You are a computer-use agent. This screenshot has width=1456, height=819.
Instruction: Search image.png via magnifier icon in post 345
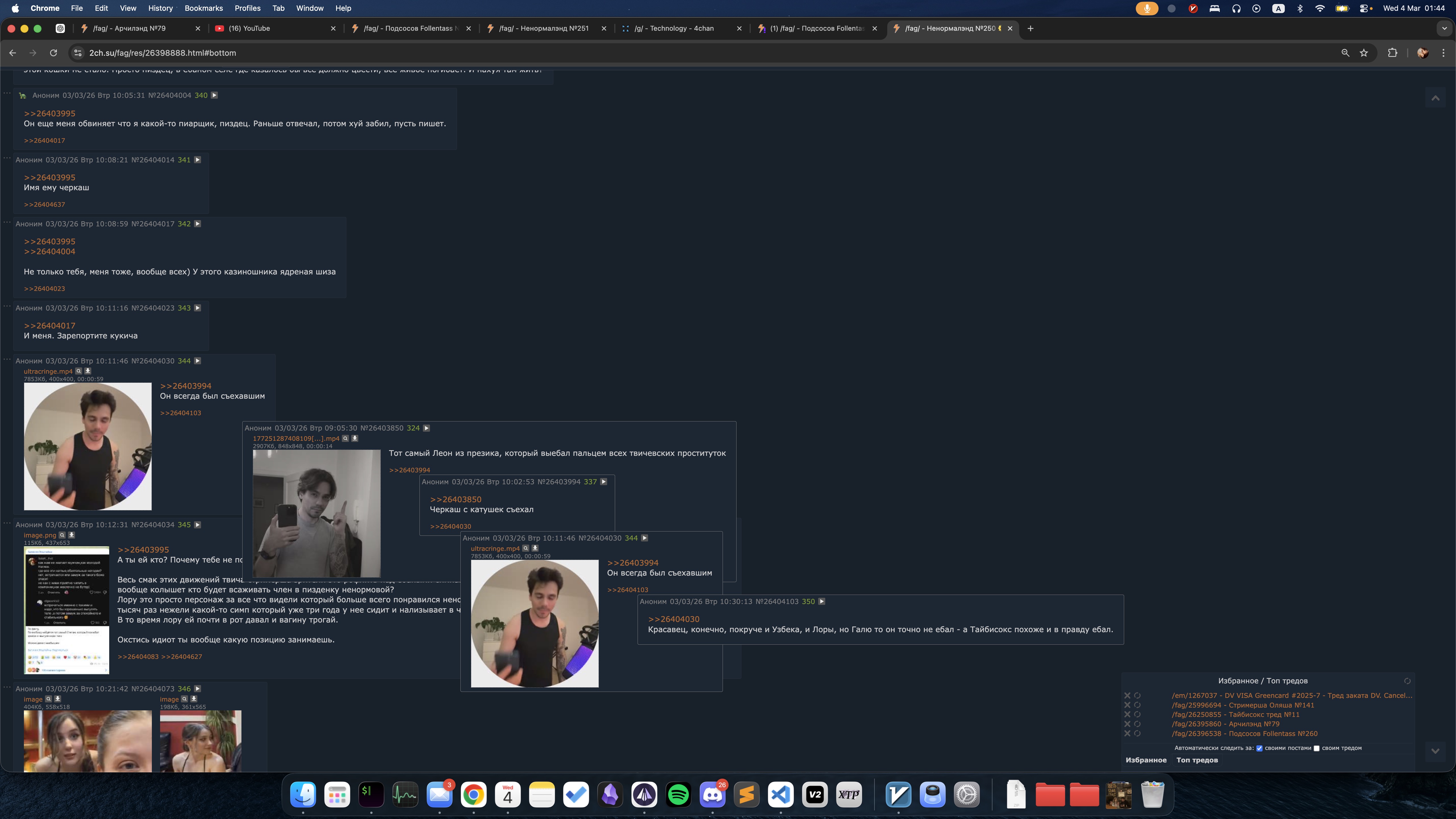coord(62,535)
